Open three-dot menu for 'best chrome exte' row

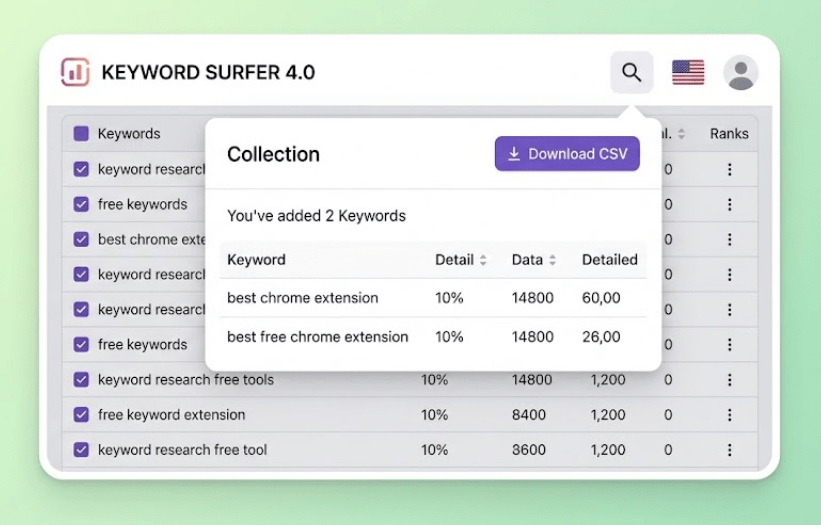pyautogui.click(x=729, y=239)
